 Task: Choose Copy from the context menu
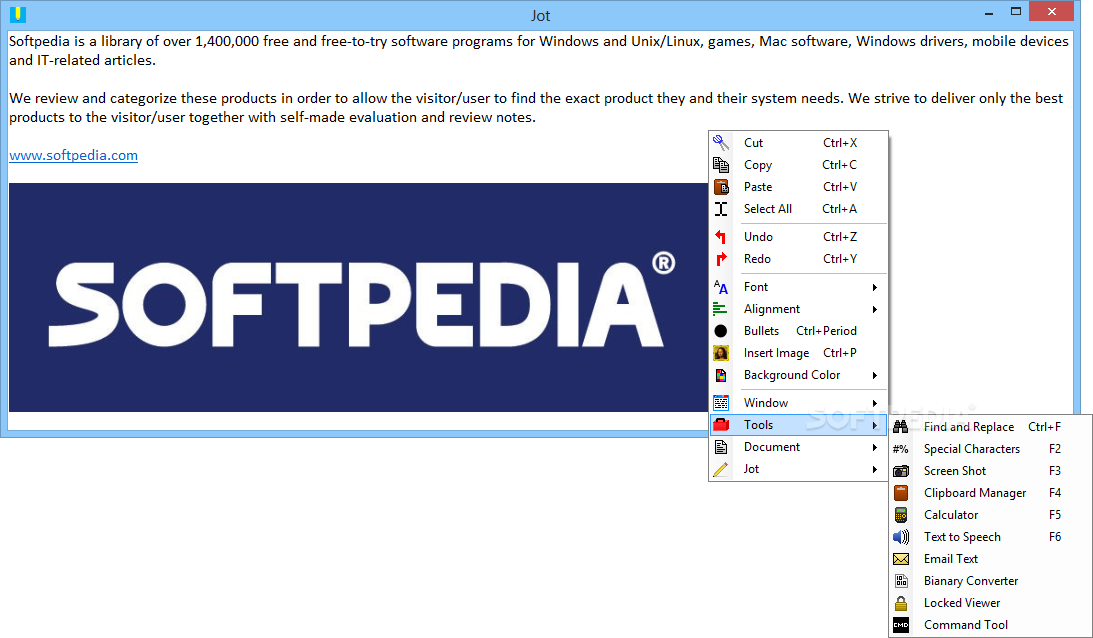(798, 165)
